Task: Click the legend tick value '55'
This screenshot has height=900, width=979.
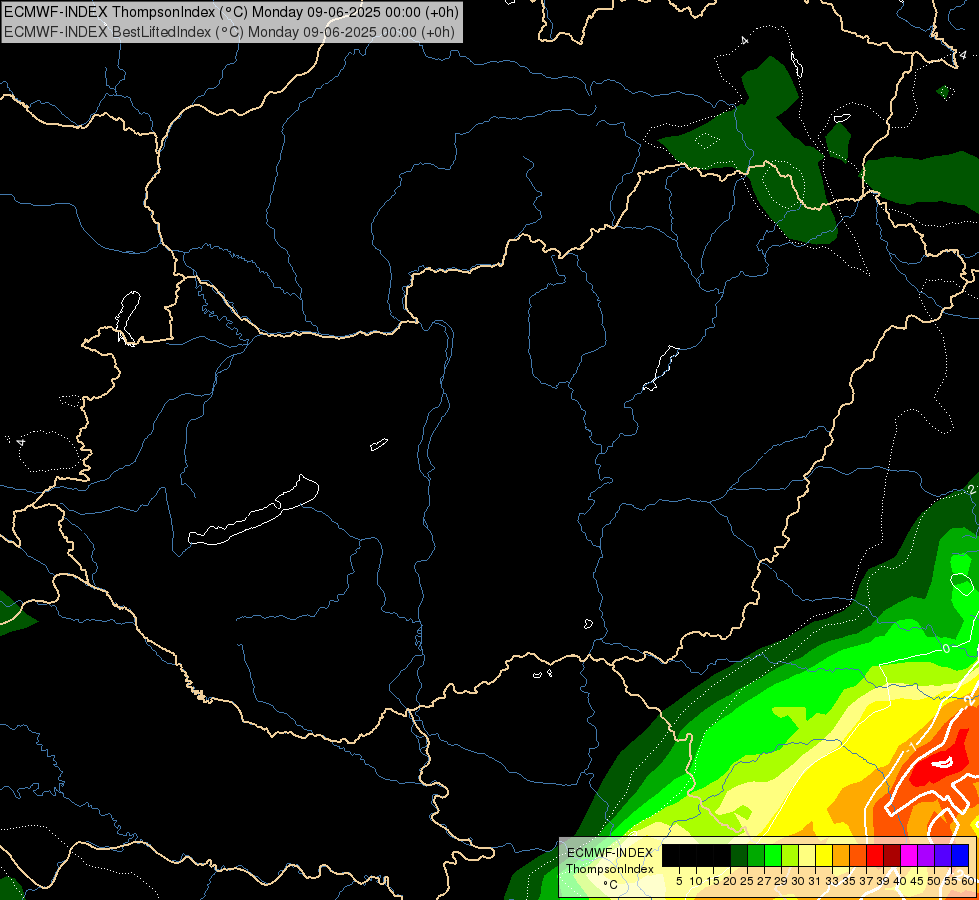Action: click(951, 881)
